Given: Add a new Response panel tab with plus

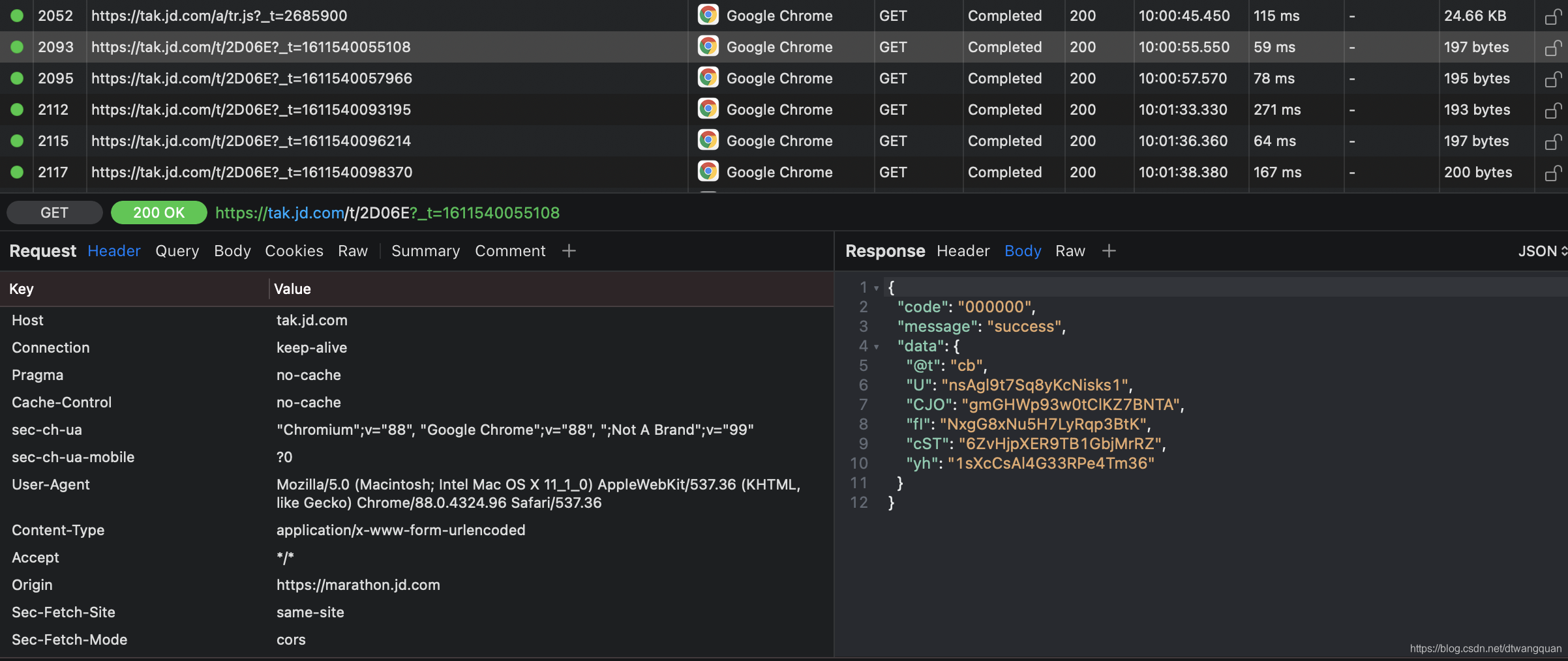Looking at the screenshot, I should pyautogui.click(x=1109, y=251).
